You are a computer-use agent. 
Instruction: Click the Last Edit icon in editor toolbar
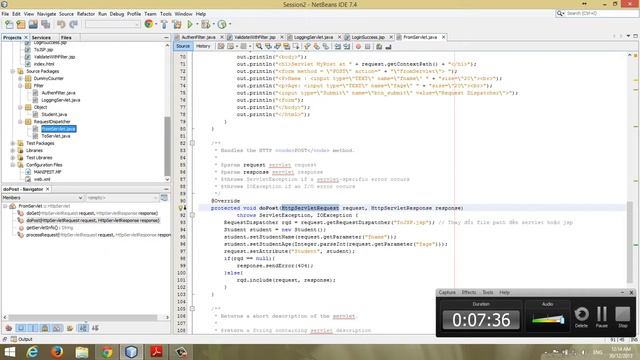221,47
